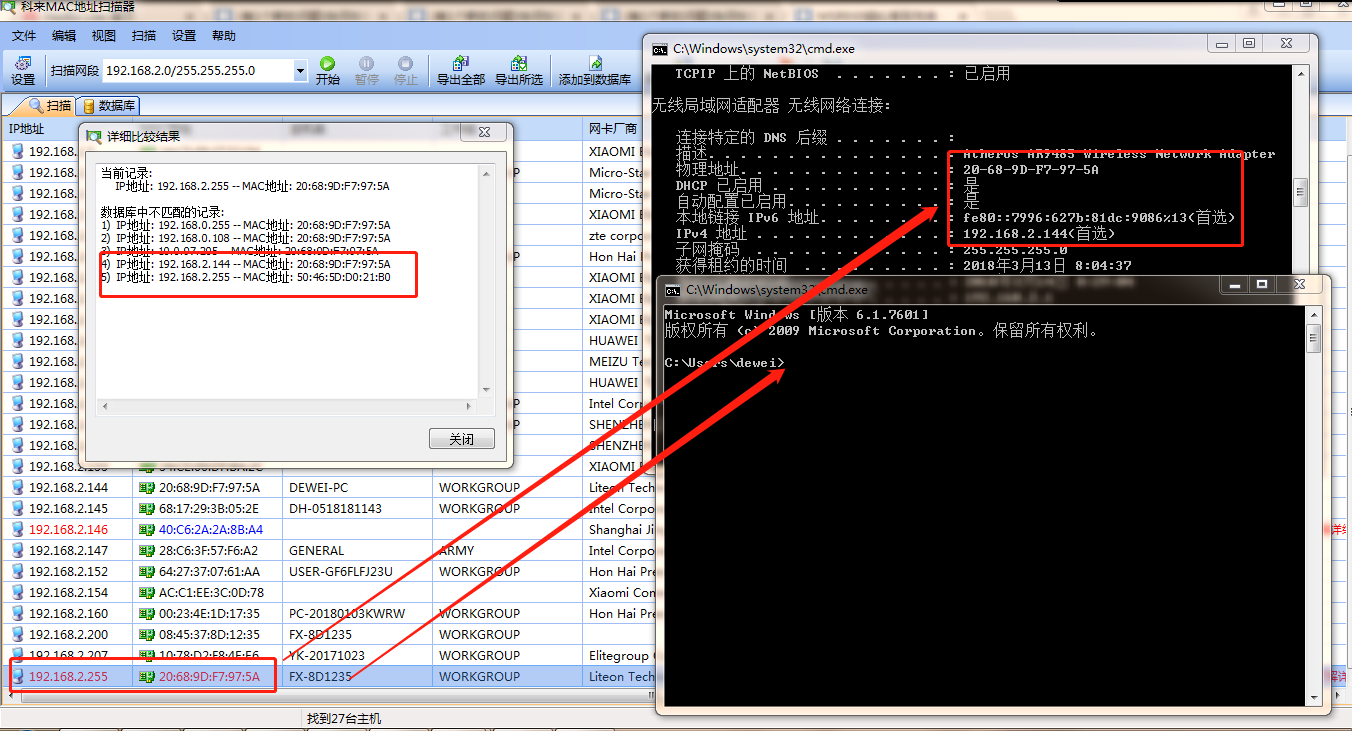
Task: Click the host name DEWEI-PC
Action: click(x=318, y=488)
